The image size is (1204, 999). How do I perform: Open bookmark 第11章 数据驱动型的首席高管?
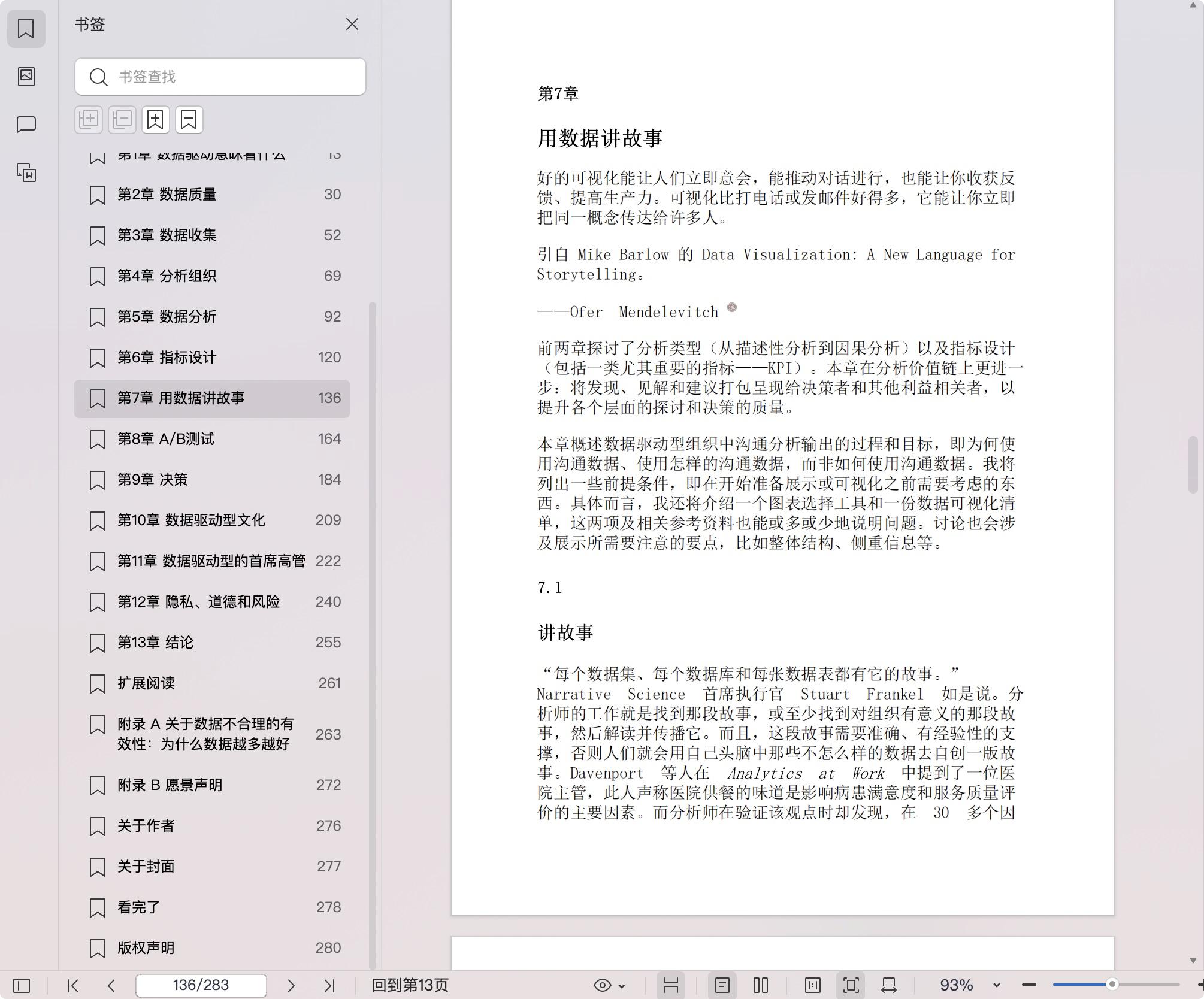[212, 561]
